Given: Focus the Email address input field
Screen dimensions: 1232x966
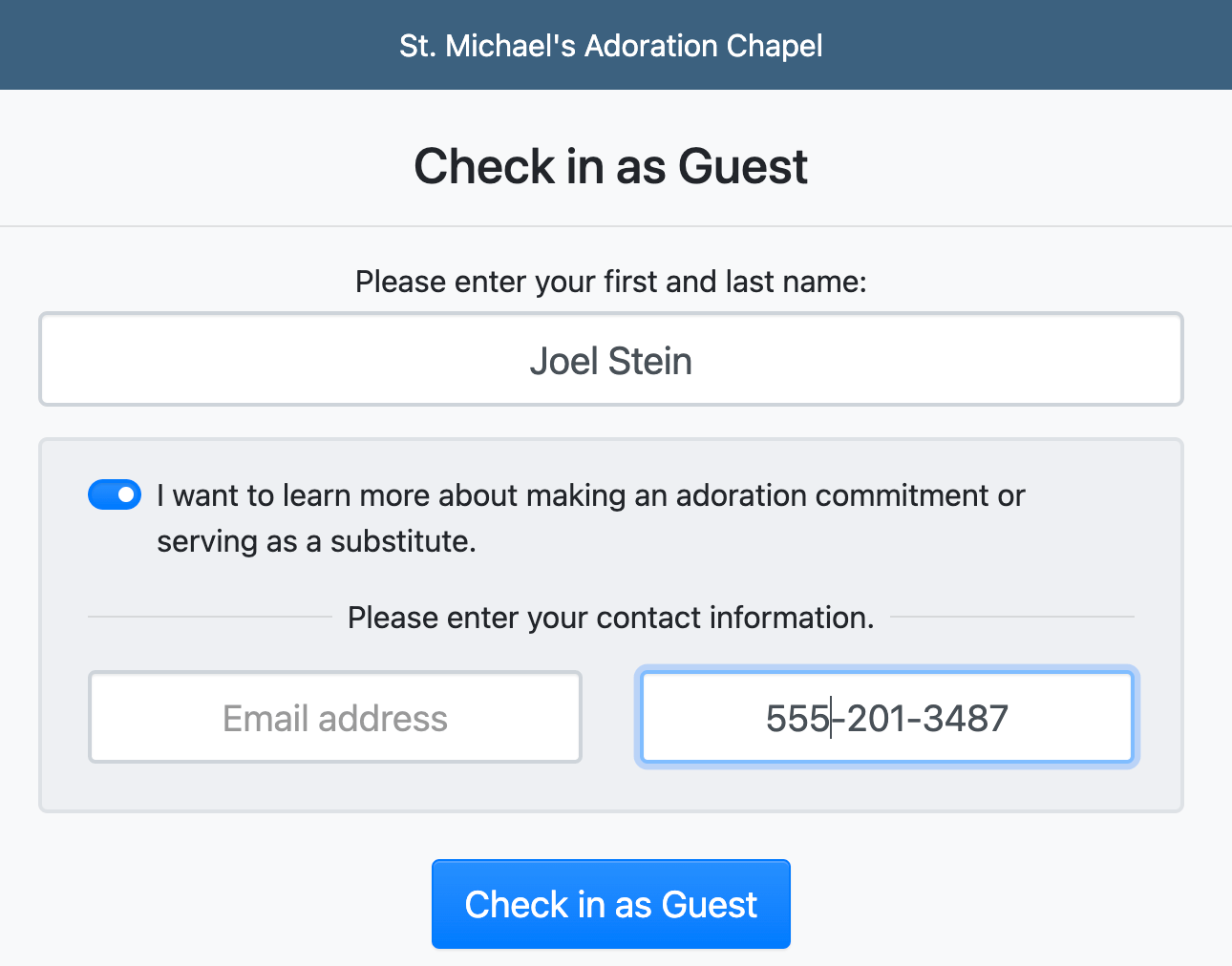Looking at the screenshot, I should [x=335, y=718].
